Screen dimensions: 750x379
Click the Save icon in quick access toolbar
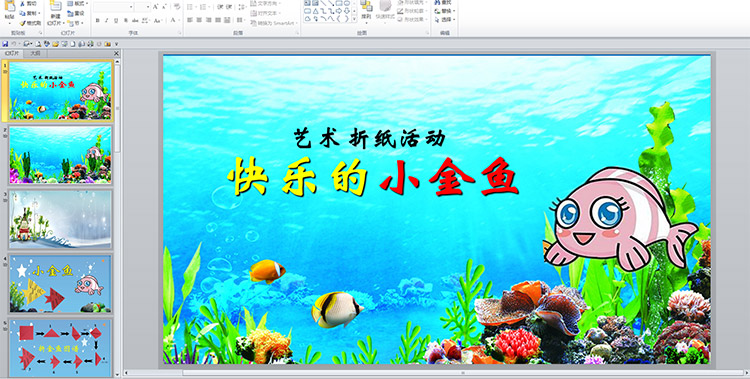tap(5, 44)
